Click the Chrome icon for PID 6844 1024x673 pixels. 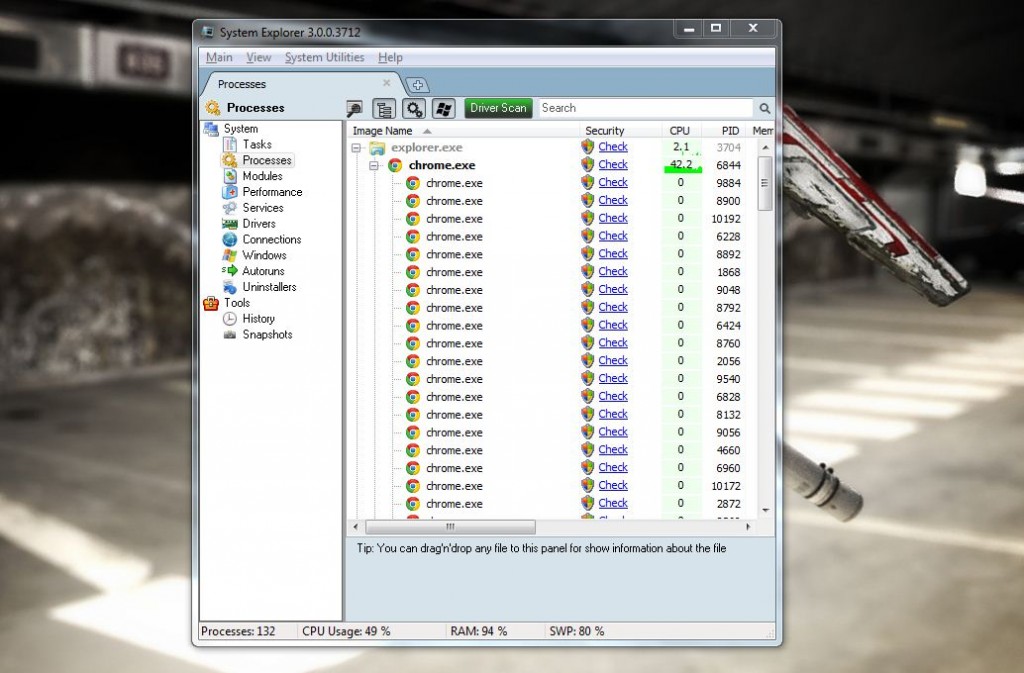[395, 165]
